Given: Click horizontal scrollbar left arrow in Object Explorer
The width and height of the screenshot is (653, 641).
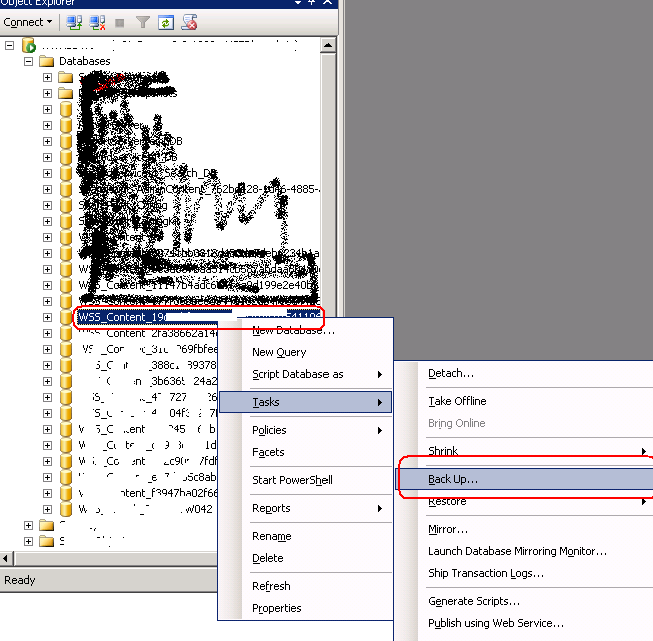Looking at the screenshot, I should [x=5, y=559].
